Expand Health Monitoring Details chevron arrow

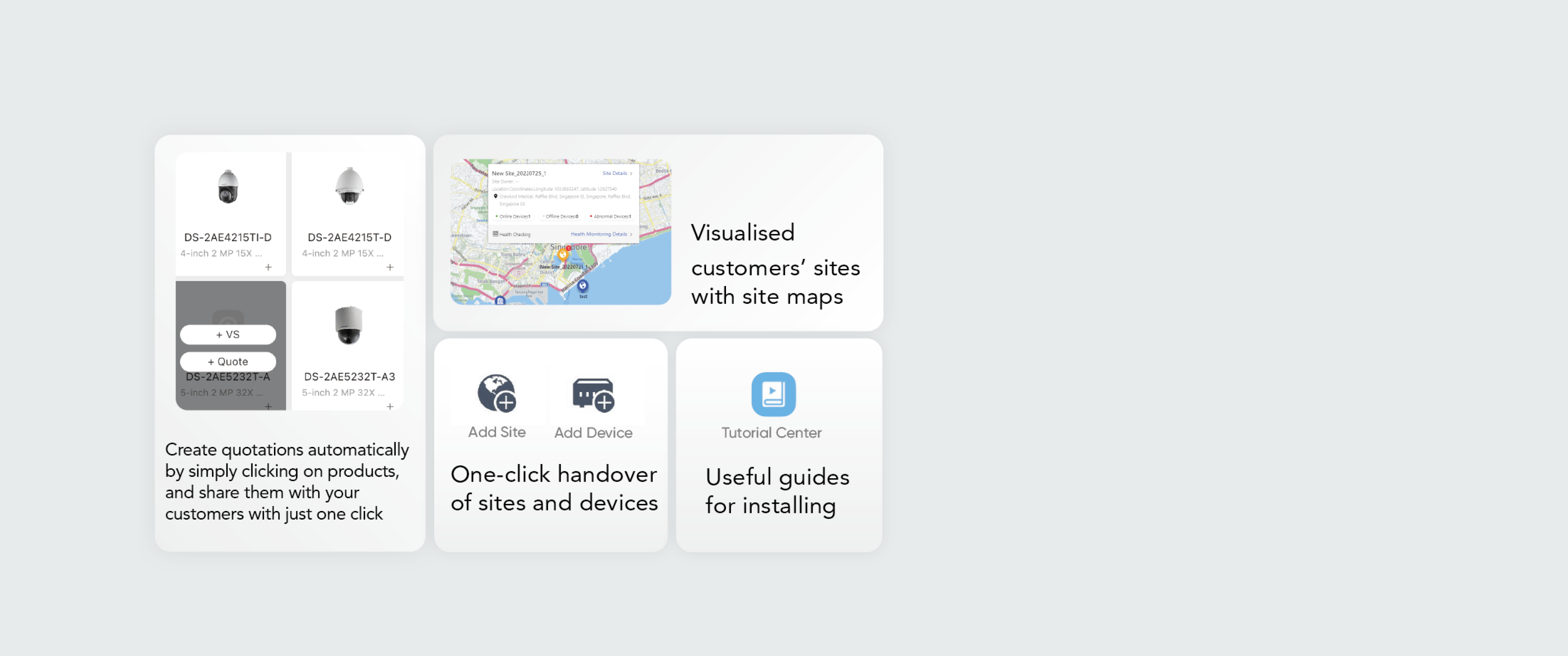(x=631, y=234)
